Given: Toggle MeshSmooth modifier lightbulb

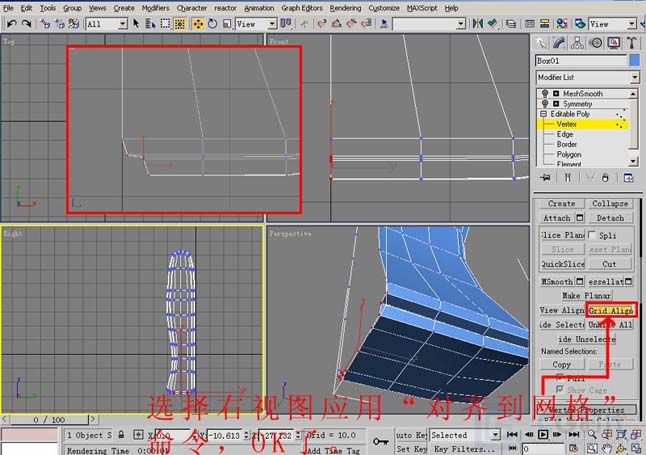Looking at the screenshot, I should pyautogui.click(x=545, y=94).
